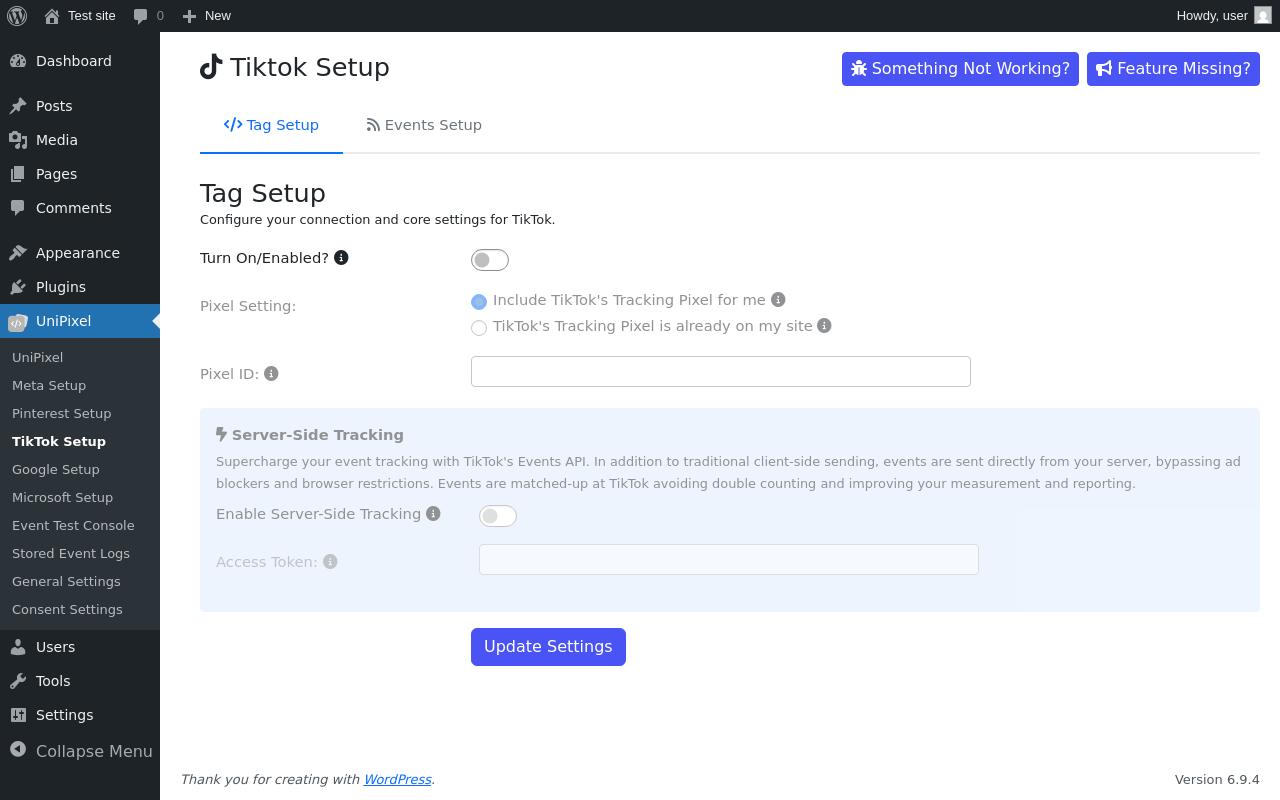Click info icon beside Turn On/Enabled
This screenshot has height=800, width=1280.
(x=341, y=257)
